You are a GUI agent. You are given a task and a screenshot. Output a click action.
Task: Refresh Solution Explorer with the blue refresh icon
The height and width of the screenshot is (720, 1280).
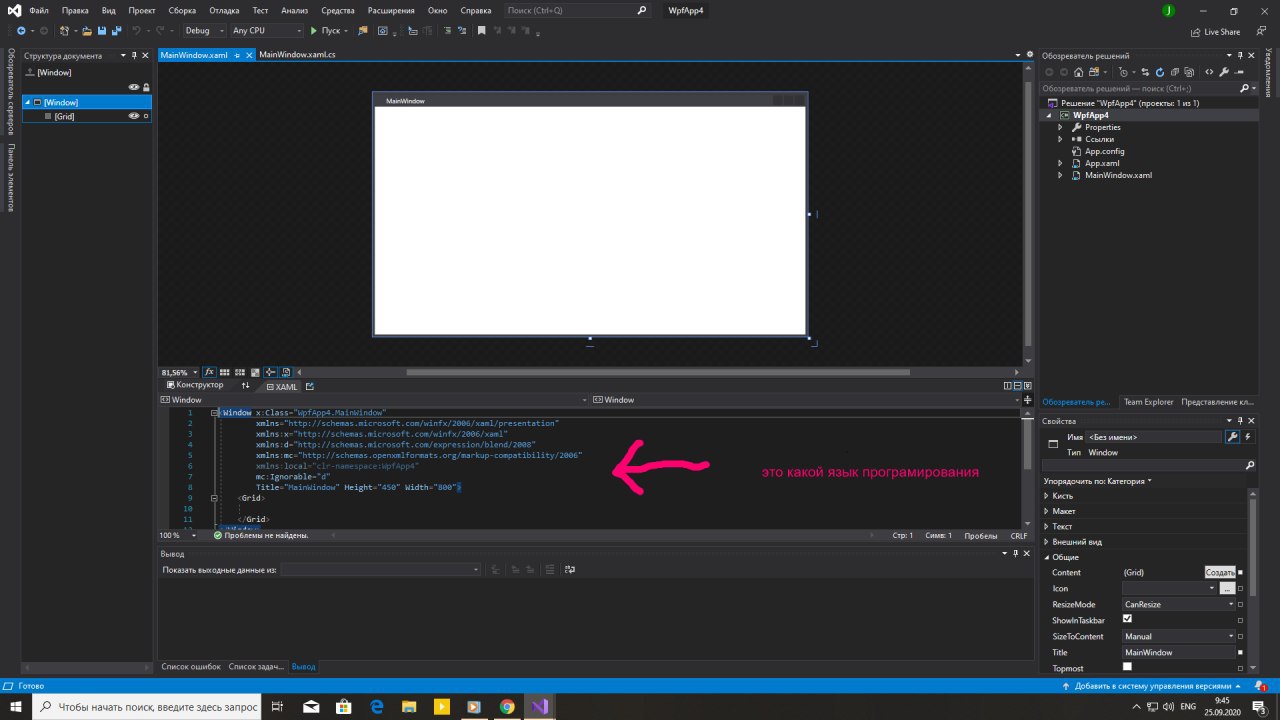click(1159, 72)
